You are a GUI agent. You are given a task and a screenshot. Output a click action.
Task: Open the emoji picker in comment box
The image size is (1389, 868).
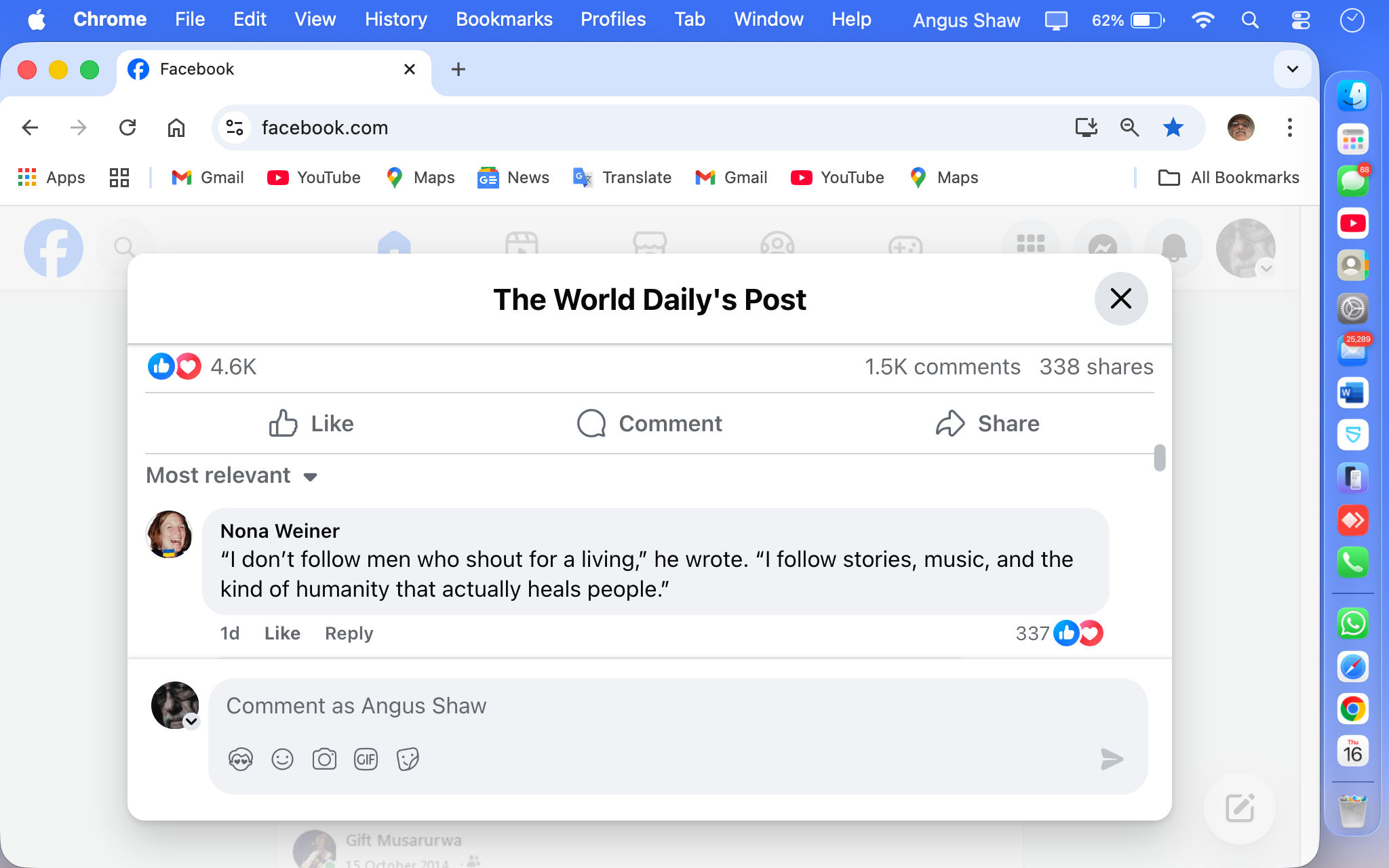[282, 759]
